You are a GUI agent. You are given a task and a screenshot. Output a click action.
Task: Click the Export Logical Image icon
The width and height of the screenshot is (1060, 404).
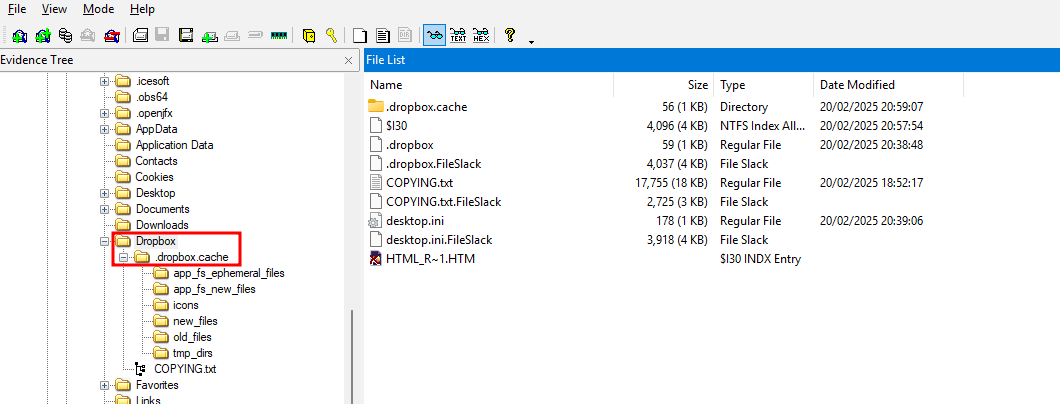click(x=186, y=35)
